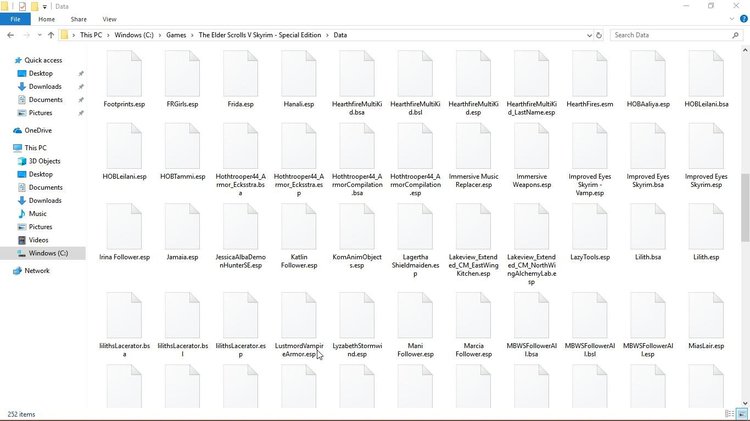Open pinned Desktop under Quick access
The width and height of the screenshot is (750, 421).
click(41, 73)
